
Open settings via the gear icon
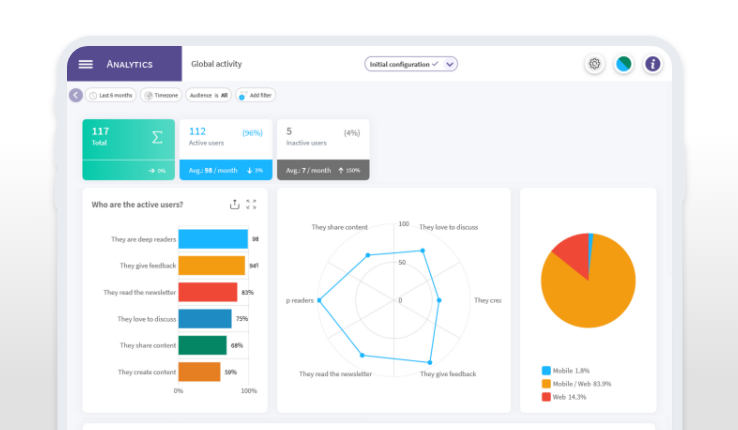(x=594, y=64)
